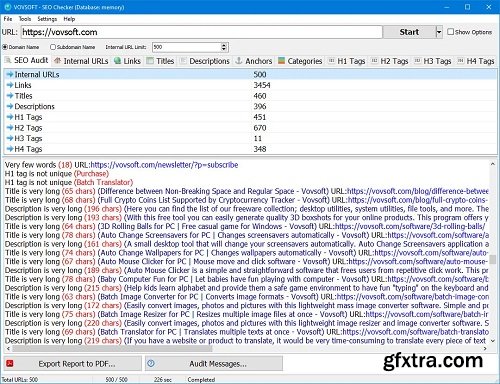This screenshot has height=384, width=500.
Task: Click the anchor icon on Anchors tab
Action: pyautogui.click(x=239, y=61)
